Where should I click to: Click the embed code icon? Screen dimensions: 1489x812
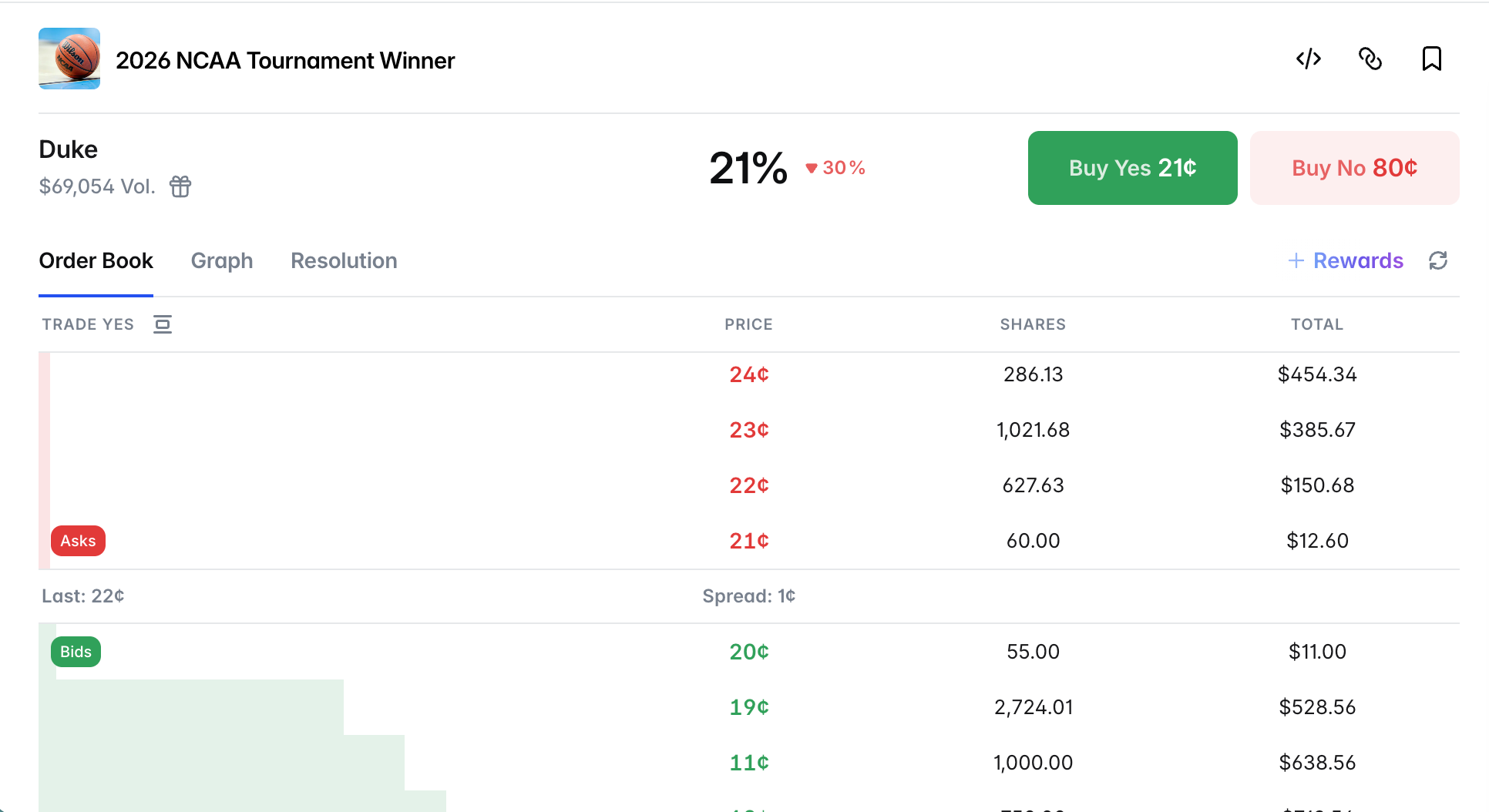tap(1308, 59)
